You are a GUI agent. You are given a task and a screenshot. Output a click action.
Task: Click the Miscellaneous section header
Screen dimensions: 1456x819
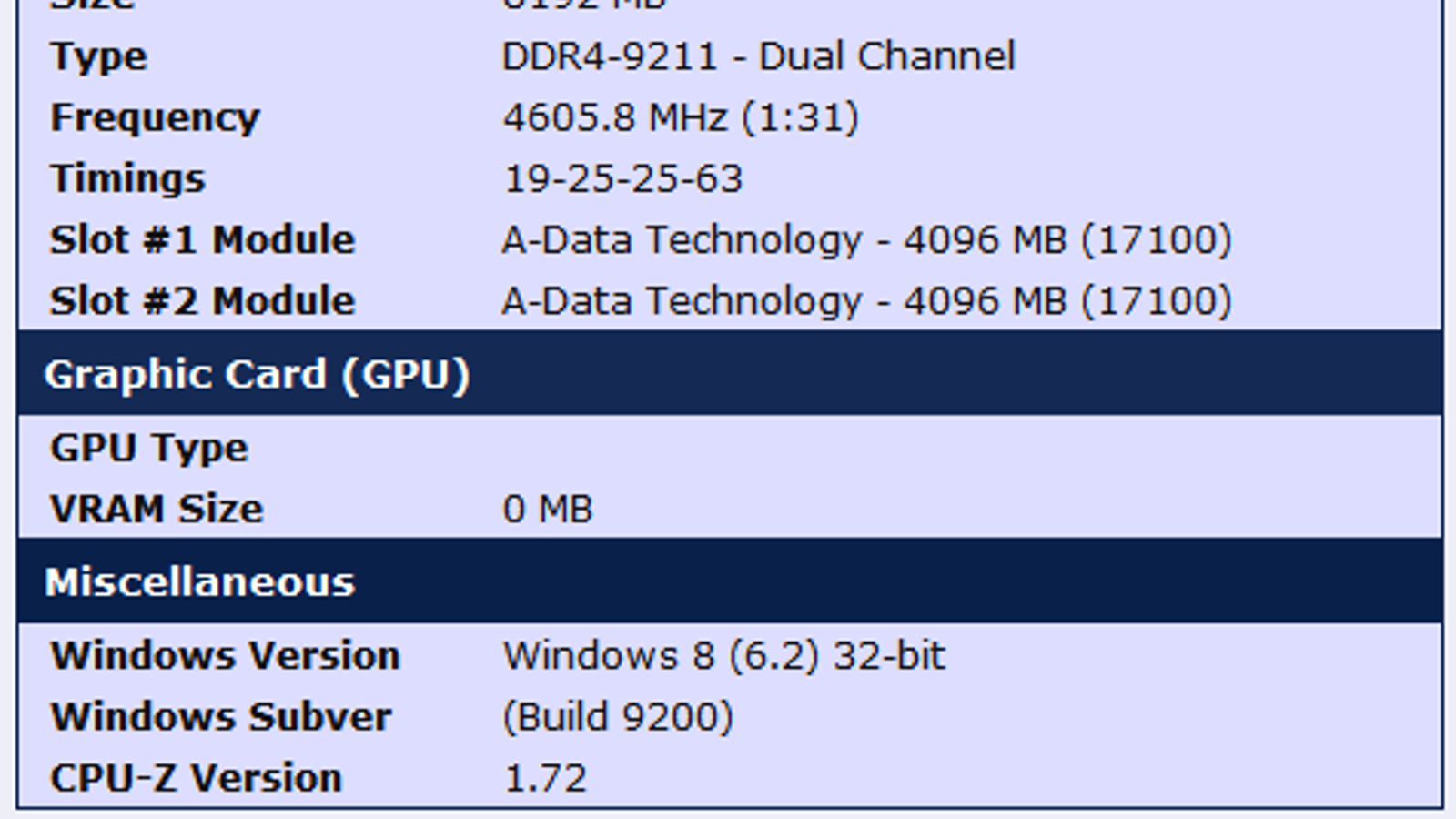click(x=199, y=582)
